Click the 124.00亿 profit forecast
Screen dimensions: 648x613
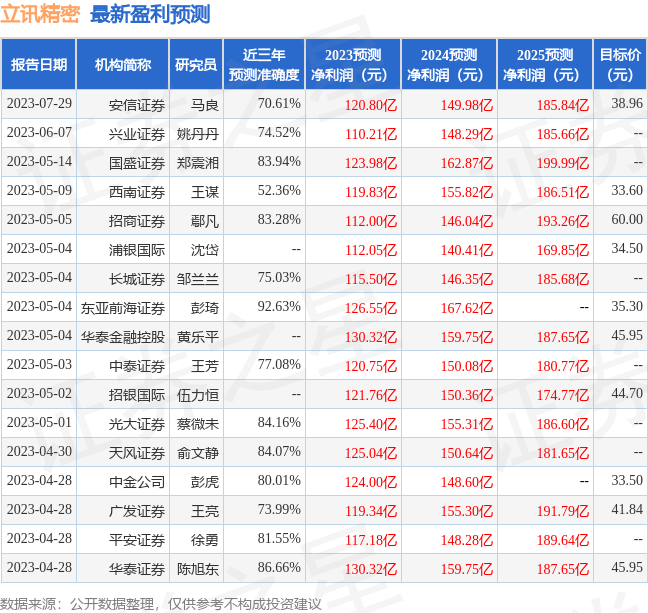(x=371, y=482)
